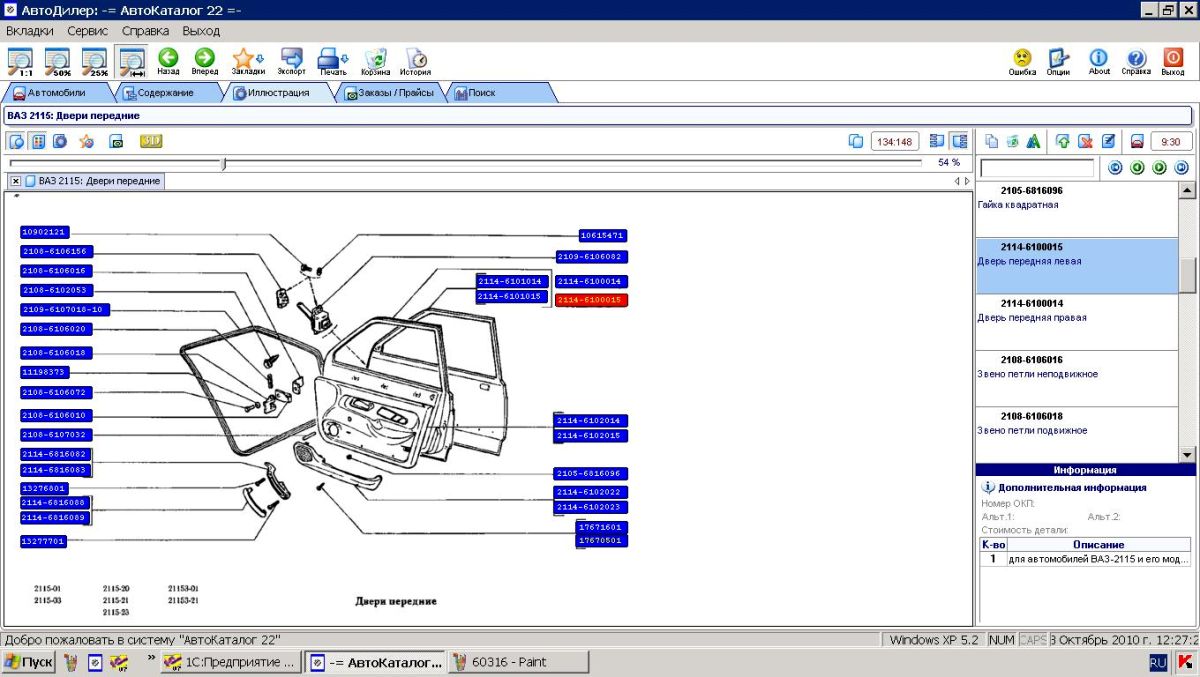Go back with the Назад arrow
This screenshot has width=1200, height=677.
pos(168,61)
